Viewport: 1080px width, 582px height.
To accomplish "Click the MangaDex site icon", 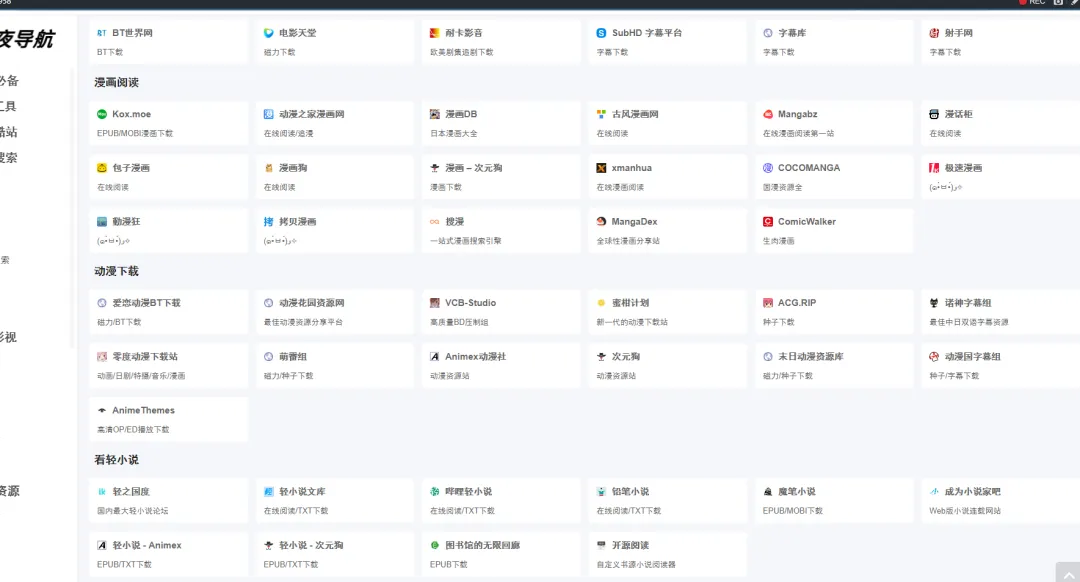I will click(601, 222).
